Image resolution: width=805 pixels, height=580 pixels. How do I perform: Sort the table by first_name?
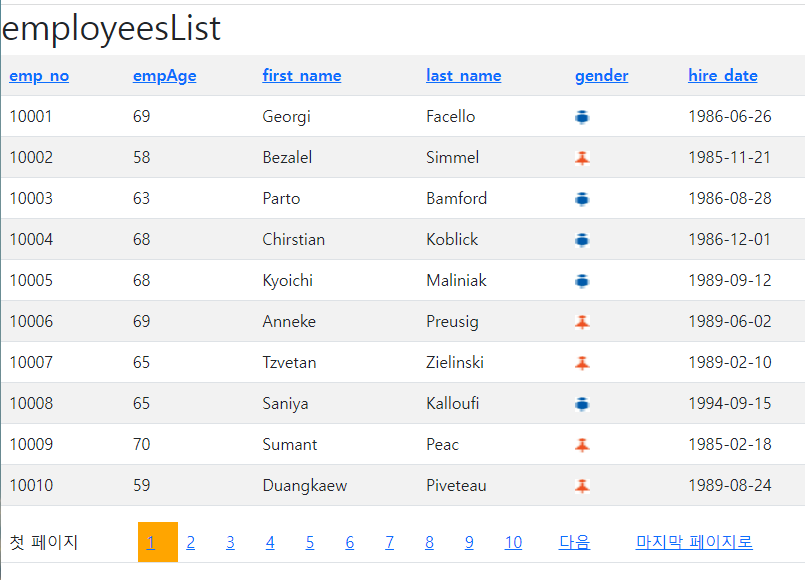[302, 75]
